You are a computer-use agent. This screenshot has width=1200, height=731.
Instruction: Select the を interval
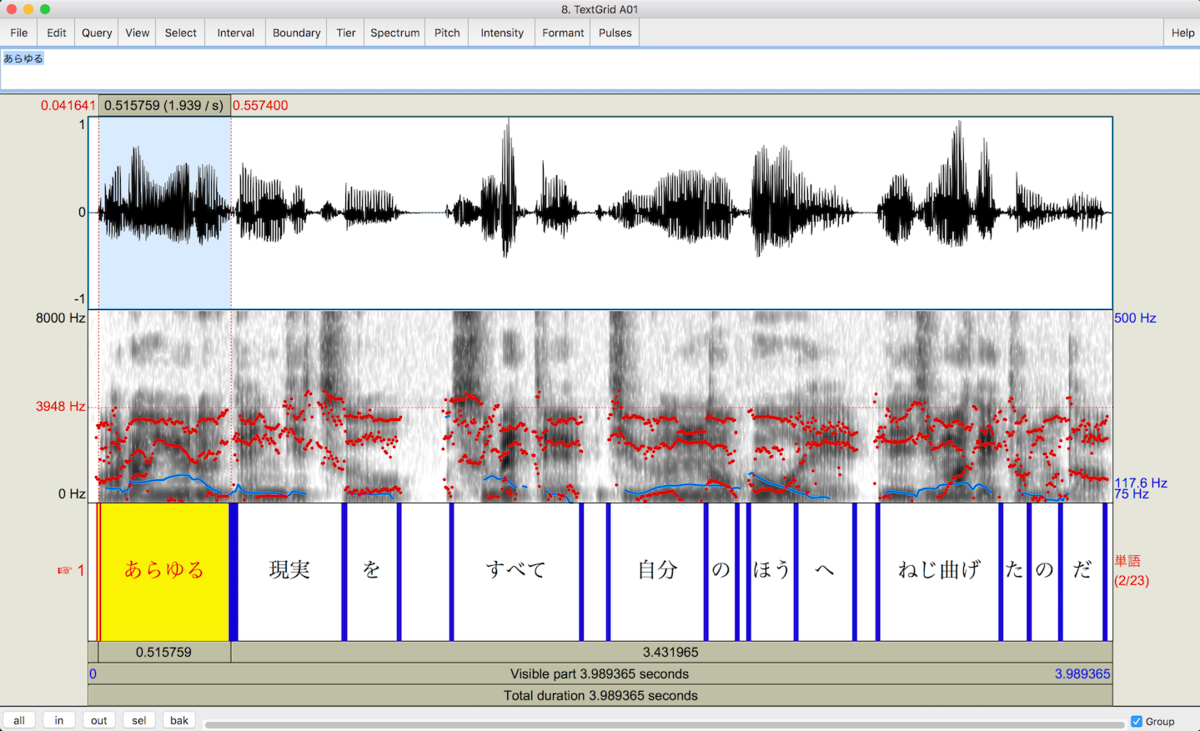click(x=372, y=571)
